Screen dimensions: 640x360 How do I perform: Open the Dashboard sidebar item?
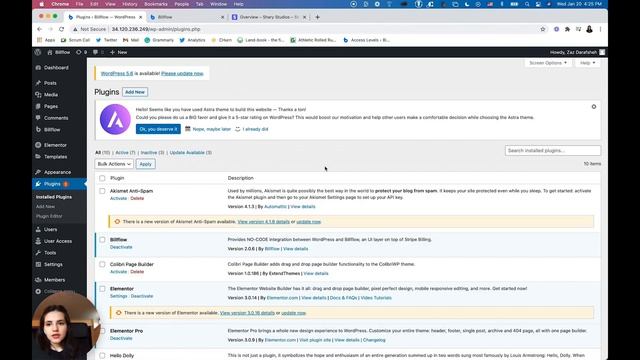[56, 68]
